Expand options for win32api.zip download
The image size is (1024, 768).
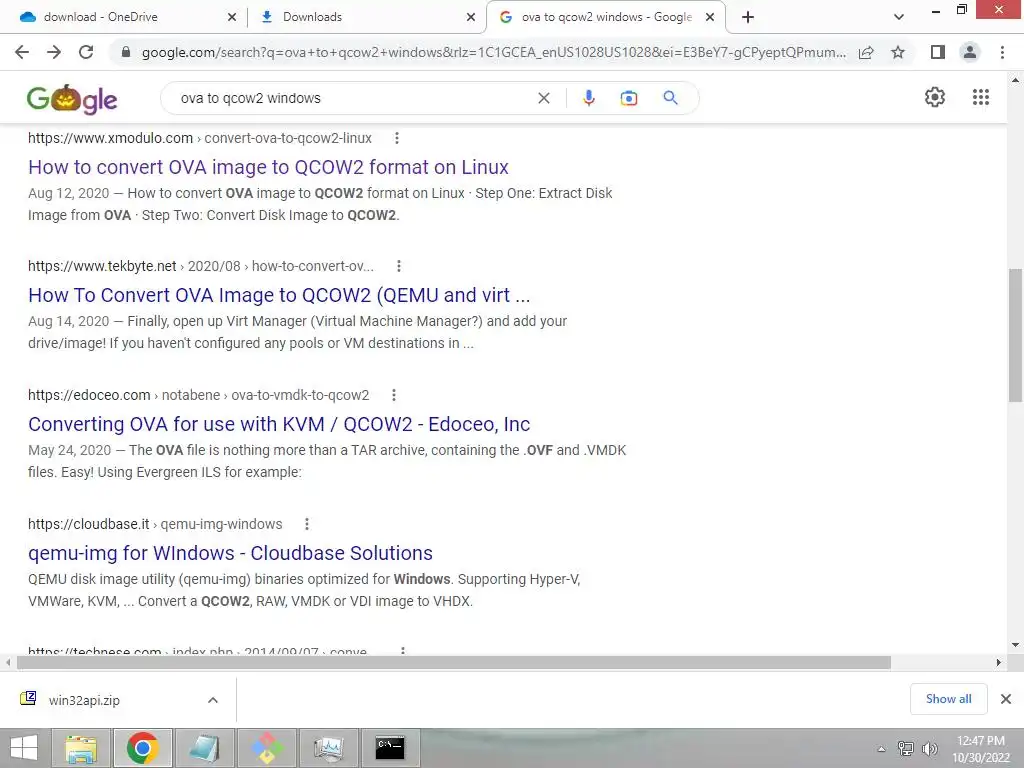213,700
